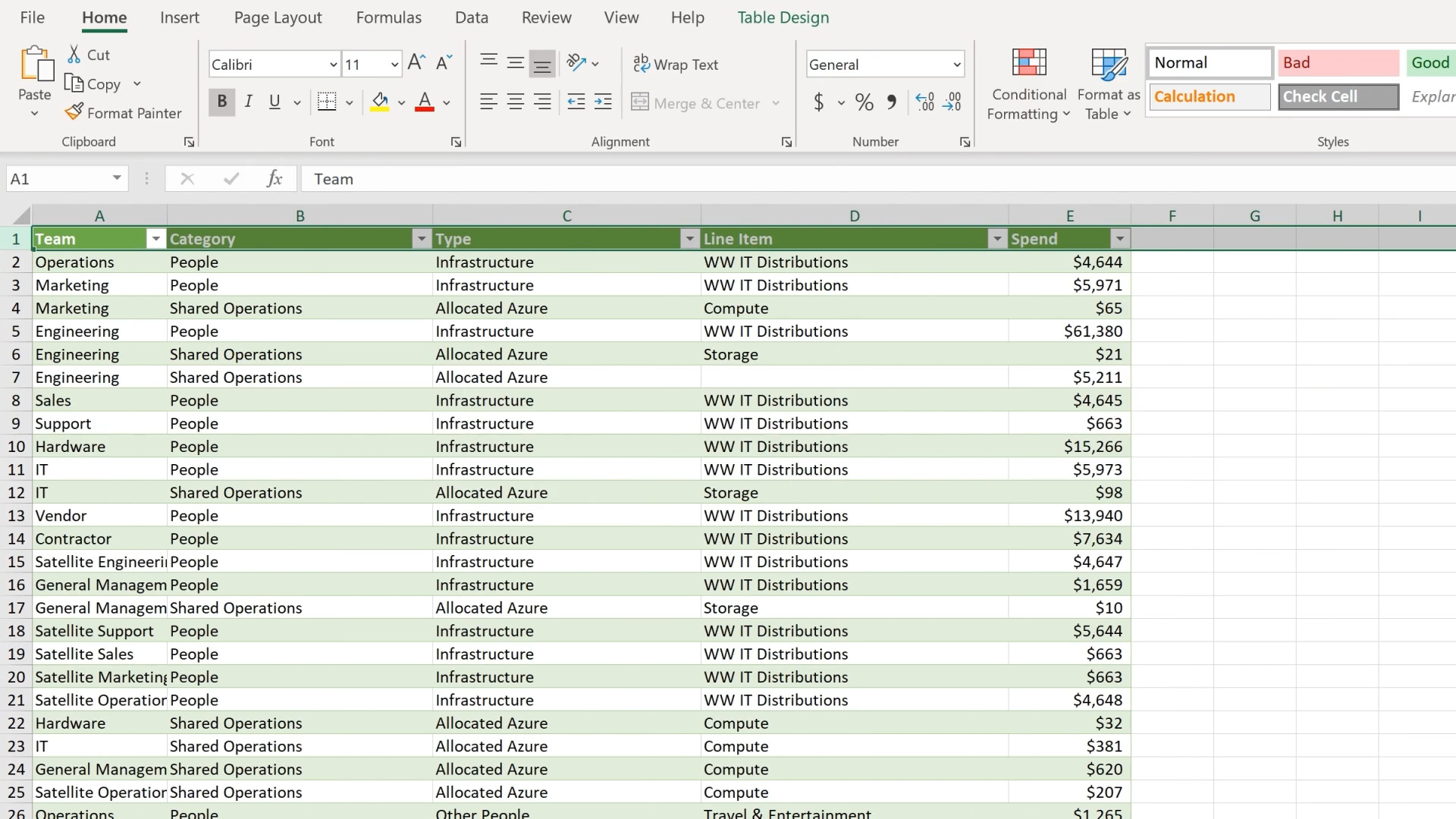The width and height of the screenshot is (1456, 819).
Task: Click the Orientation angle text icon
Action: [x=576, y=64]
